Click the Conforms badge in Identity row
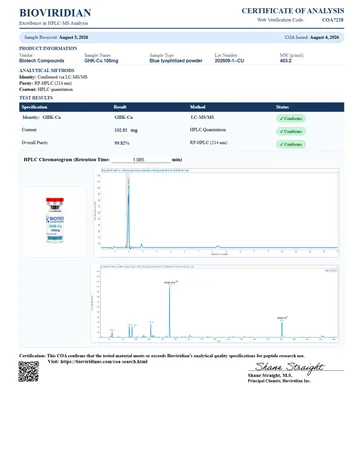The height and width of the screenshot is (466, 360). coord(291,118)
